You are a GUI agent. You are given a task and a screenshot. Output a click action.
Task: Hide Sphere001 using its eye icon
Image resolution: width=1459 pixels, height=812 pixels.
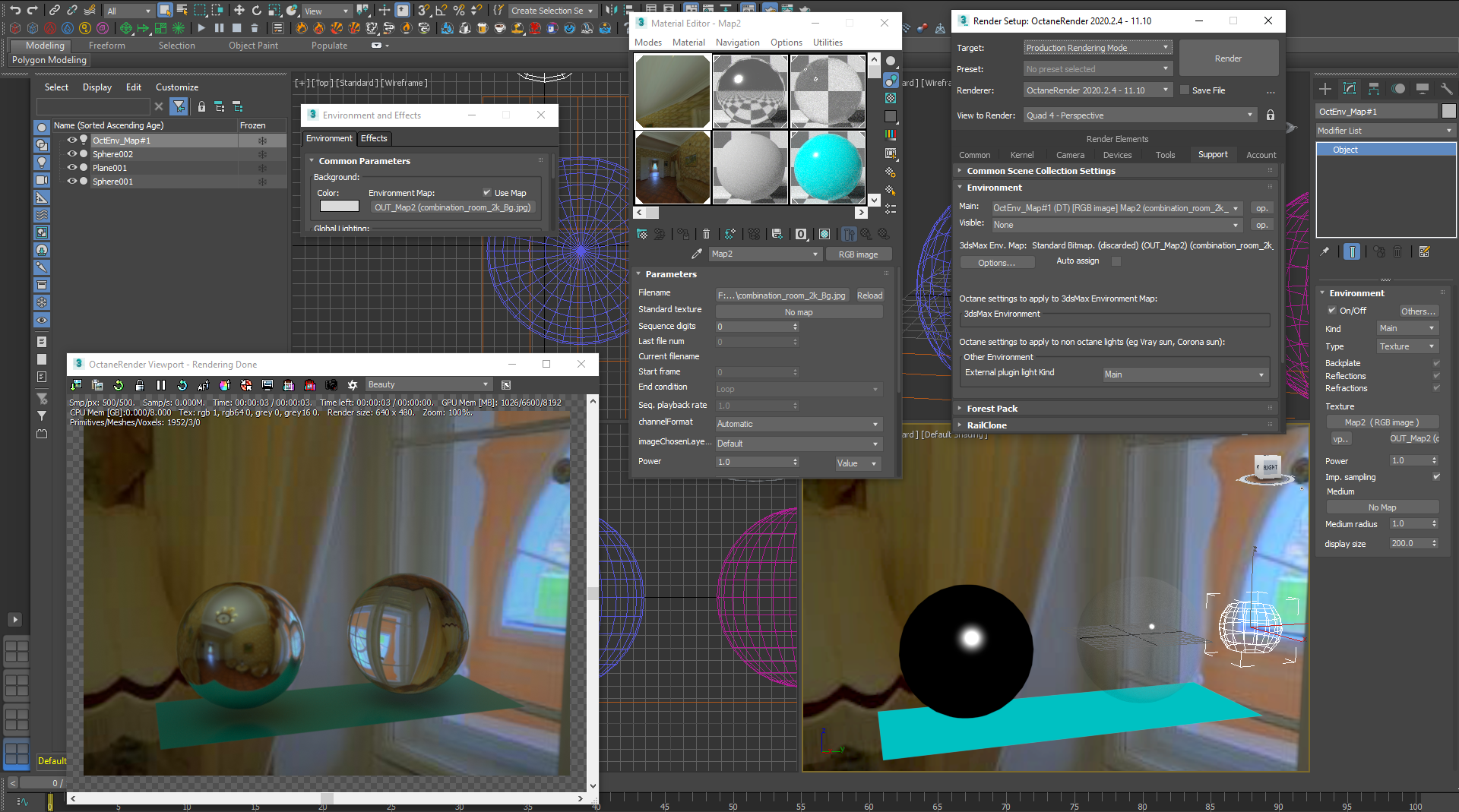point(72,182)
